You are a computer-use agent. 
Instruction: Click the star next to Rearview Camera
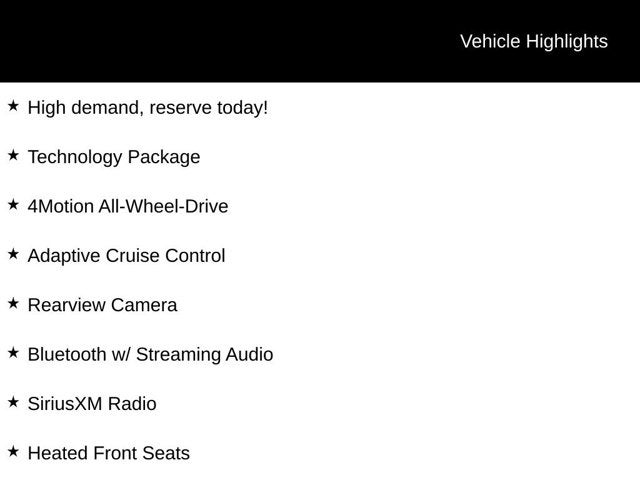tap(13, 303)
